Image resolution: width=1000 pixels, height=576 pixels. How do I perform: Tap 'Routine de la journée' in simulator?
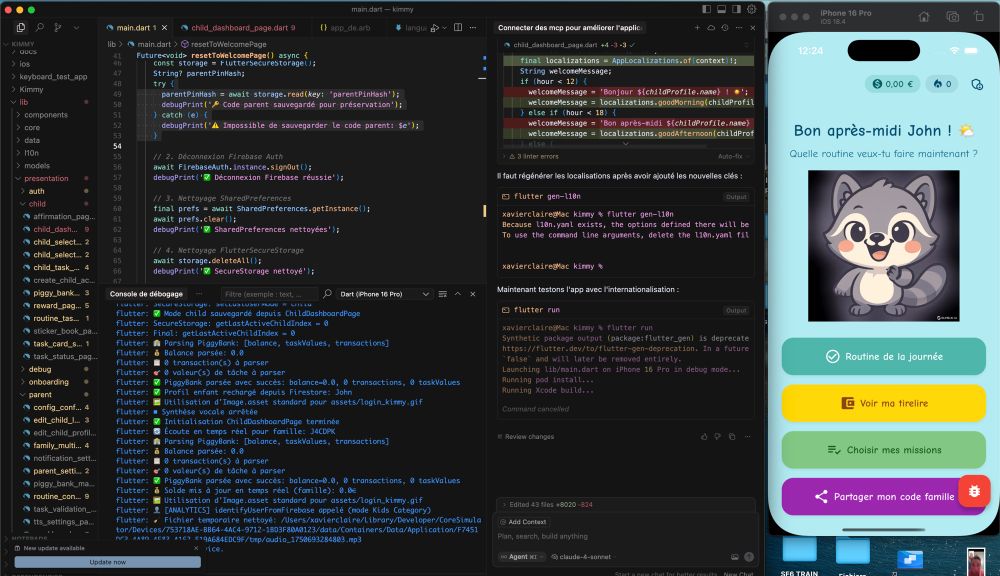pyautogui.click(x=883, y=357)
